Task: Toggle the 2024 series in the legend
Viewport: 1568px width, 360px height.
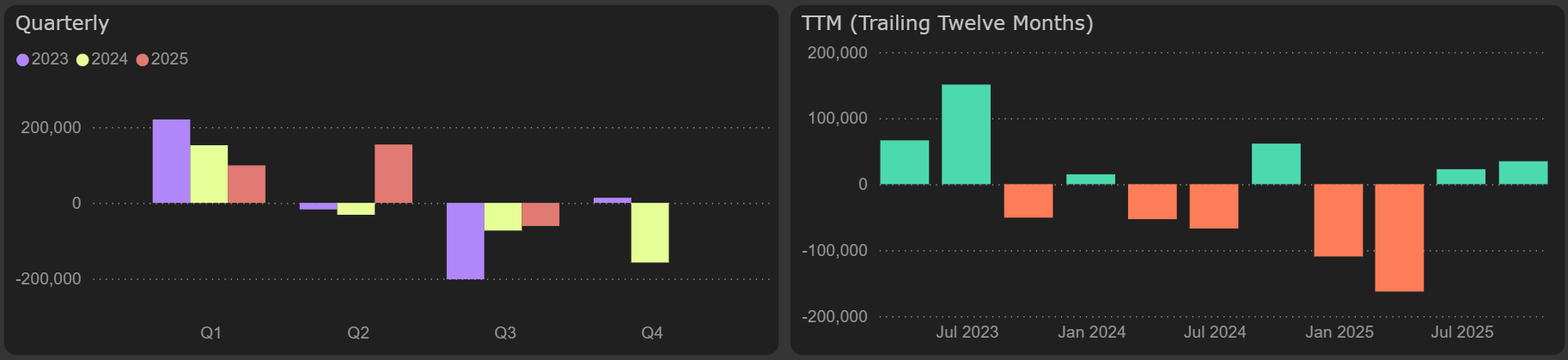Action: pos(101,59)
